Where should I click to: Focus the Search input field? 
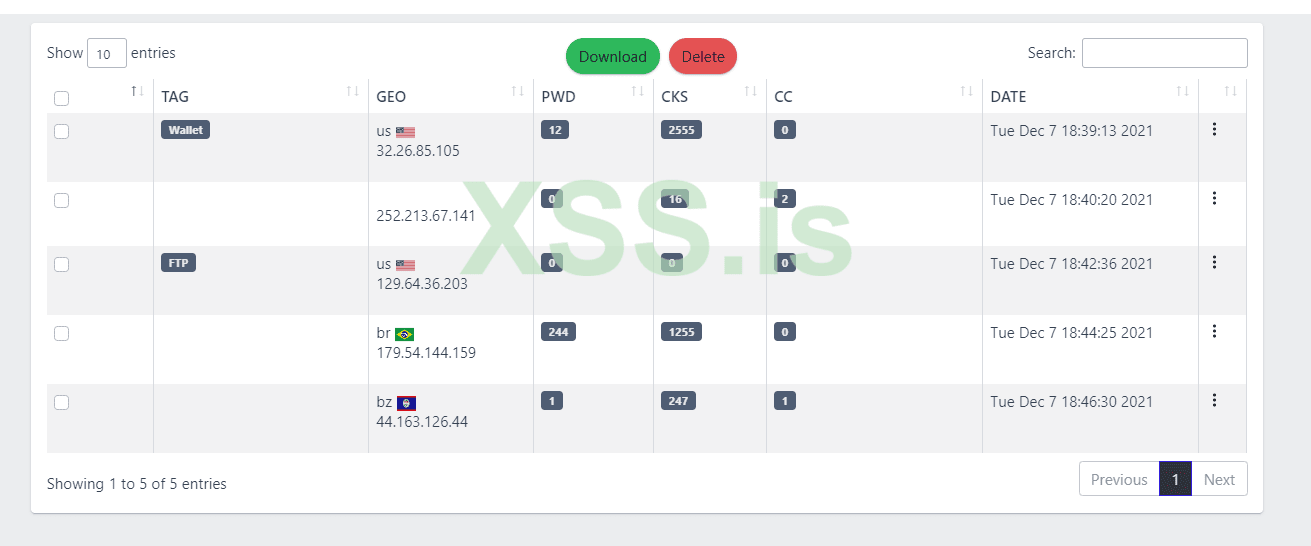pos(1164,53)
